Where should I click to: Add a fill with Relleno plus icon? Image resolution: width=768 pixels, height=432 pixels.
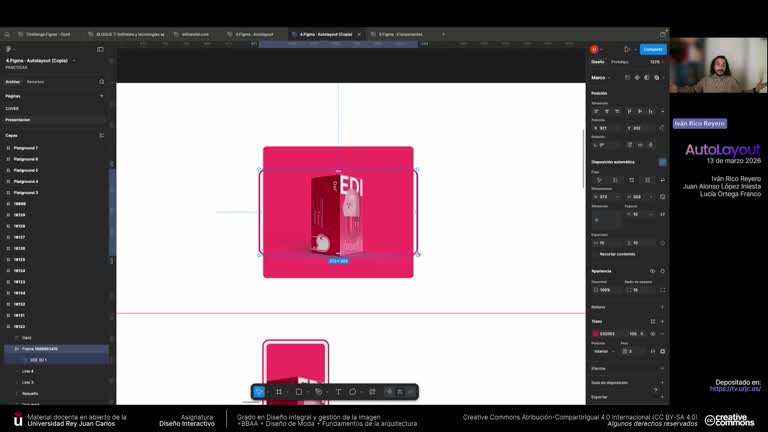click(662, 307)
